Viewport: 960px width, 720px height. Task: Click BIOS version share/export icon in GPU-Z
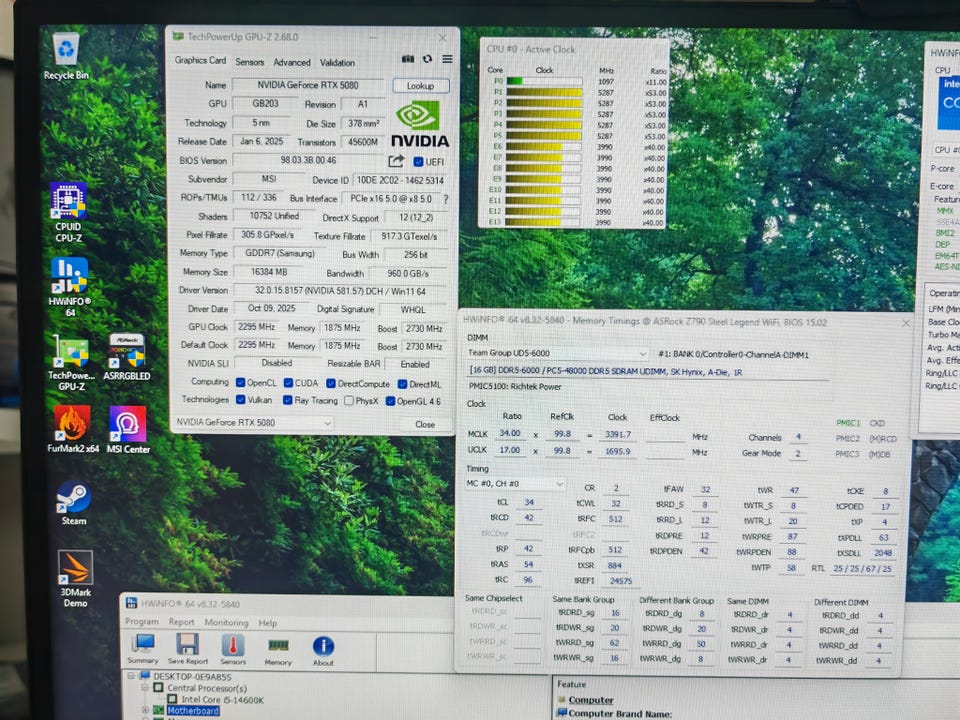coord(396,161)
